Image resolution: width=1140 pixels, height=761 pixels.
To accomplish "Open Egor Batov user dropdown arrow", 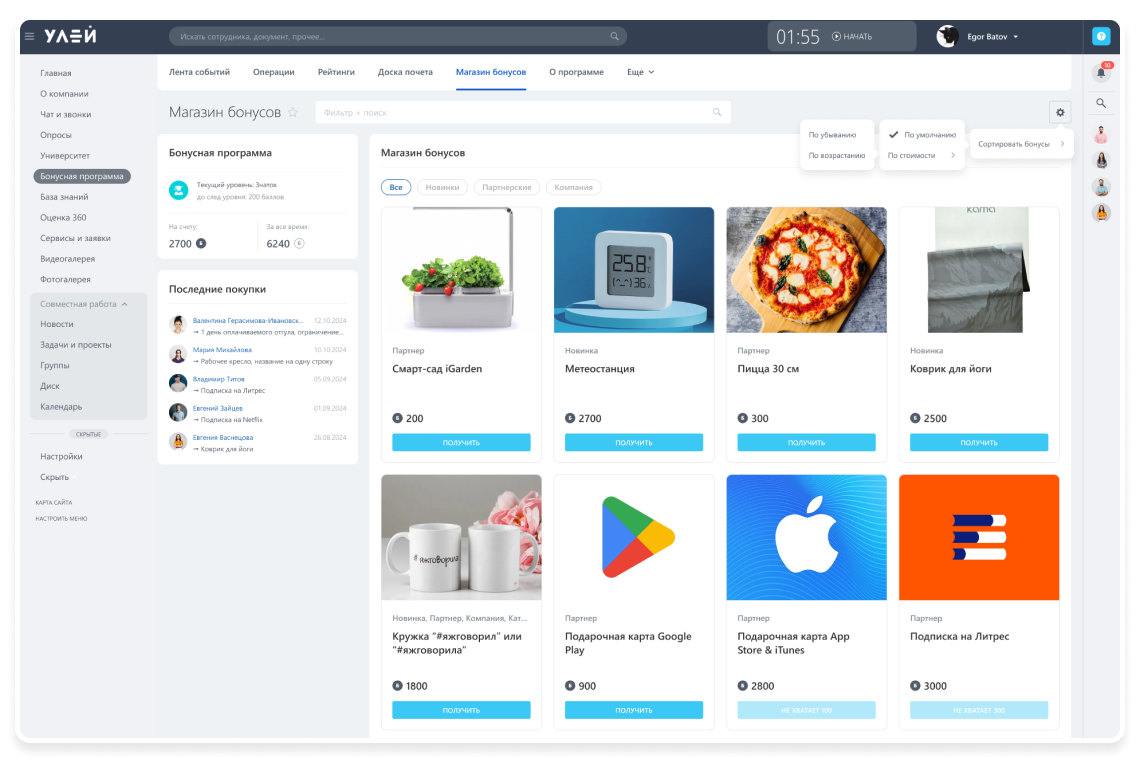I will 1016,36.
